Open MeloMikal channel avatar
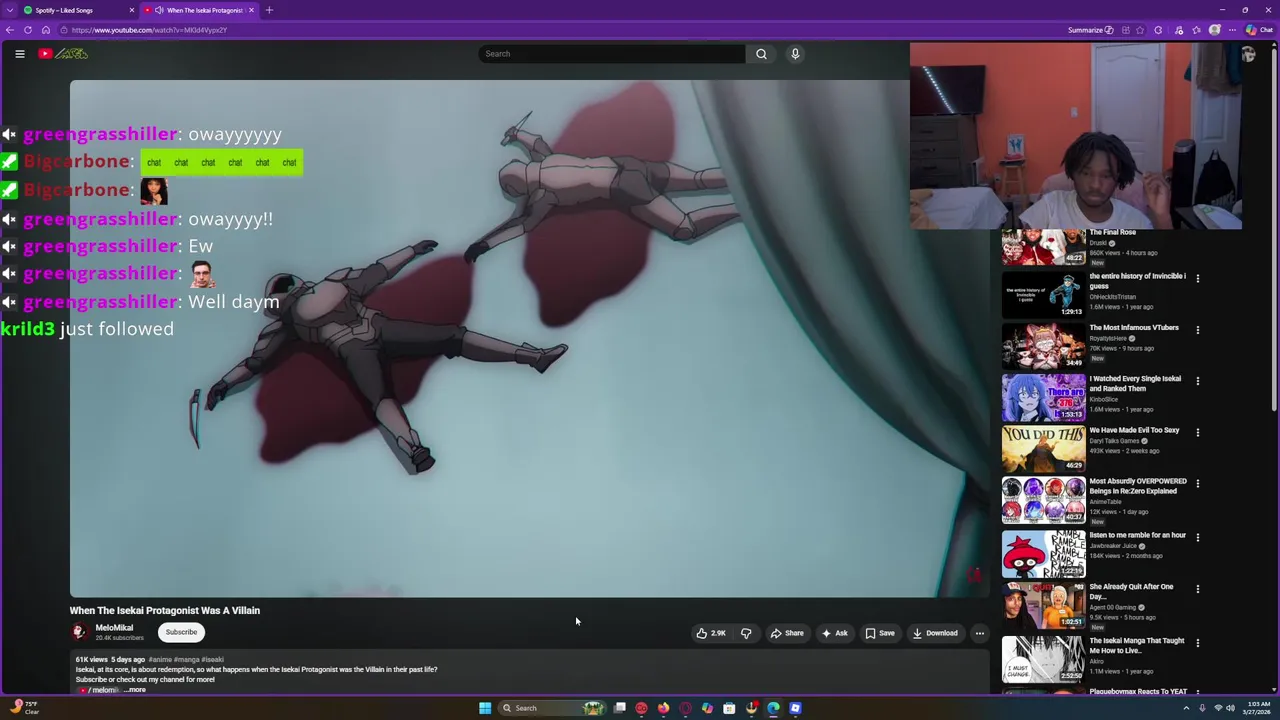 (x=79, y=632)
